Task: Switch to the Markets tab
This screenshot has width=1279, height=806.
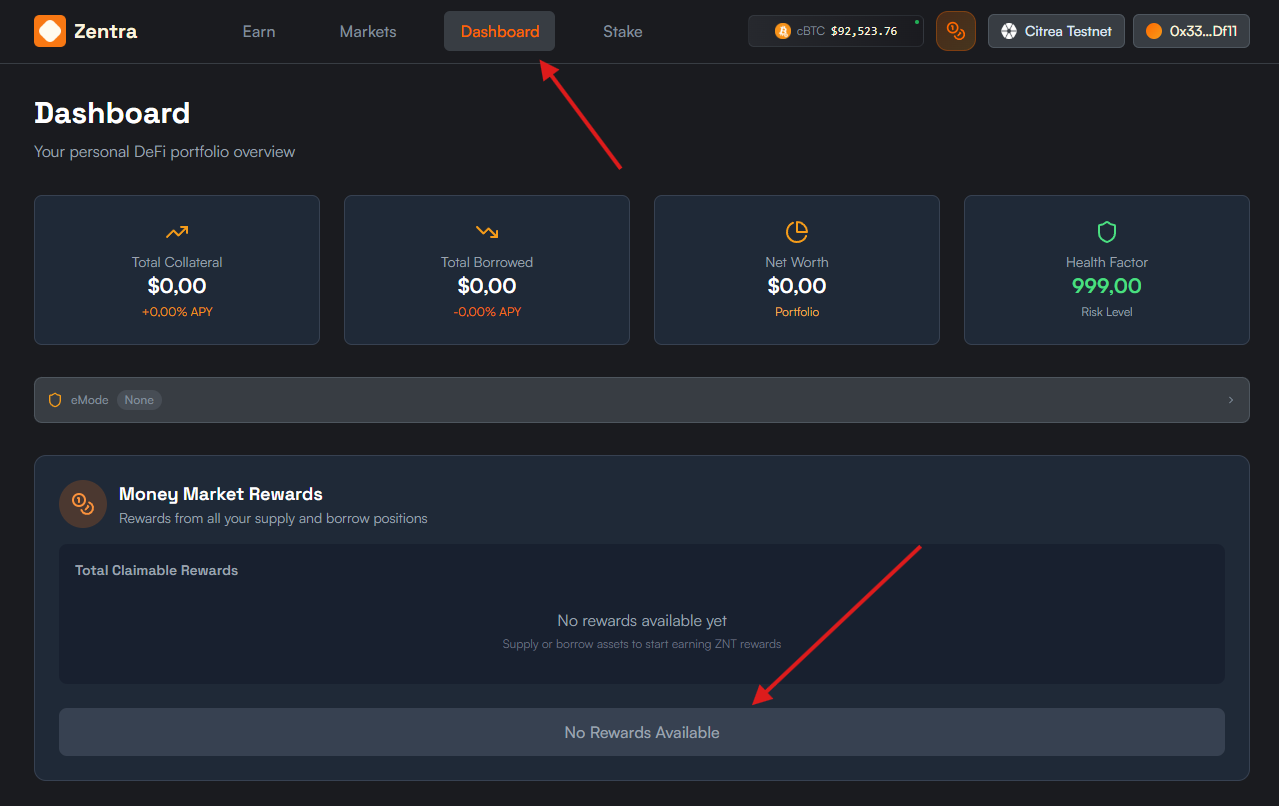Action: [x=368, y=31]
